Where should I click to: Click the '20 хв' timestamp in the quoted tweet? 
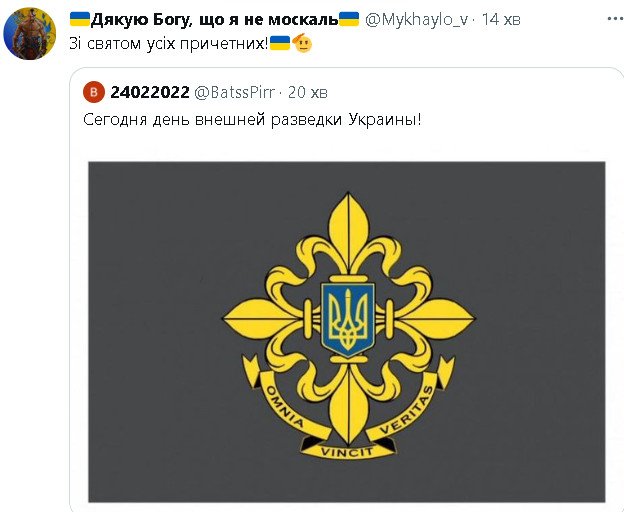point(308,92)
